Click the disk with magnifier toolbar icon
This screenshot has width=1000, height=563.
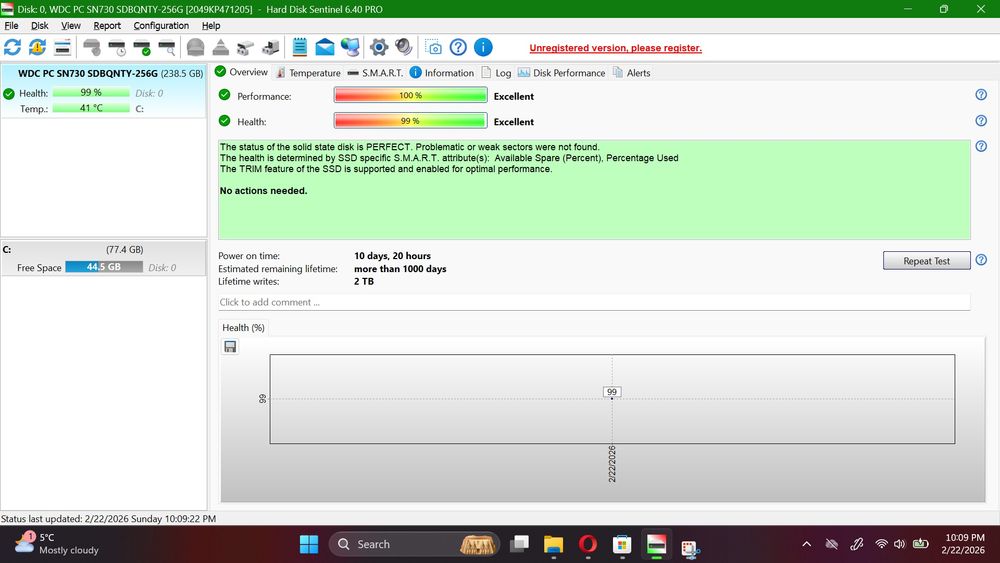click(167, 47)
